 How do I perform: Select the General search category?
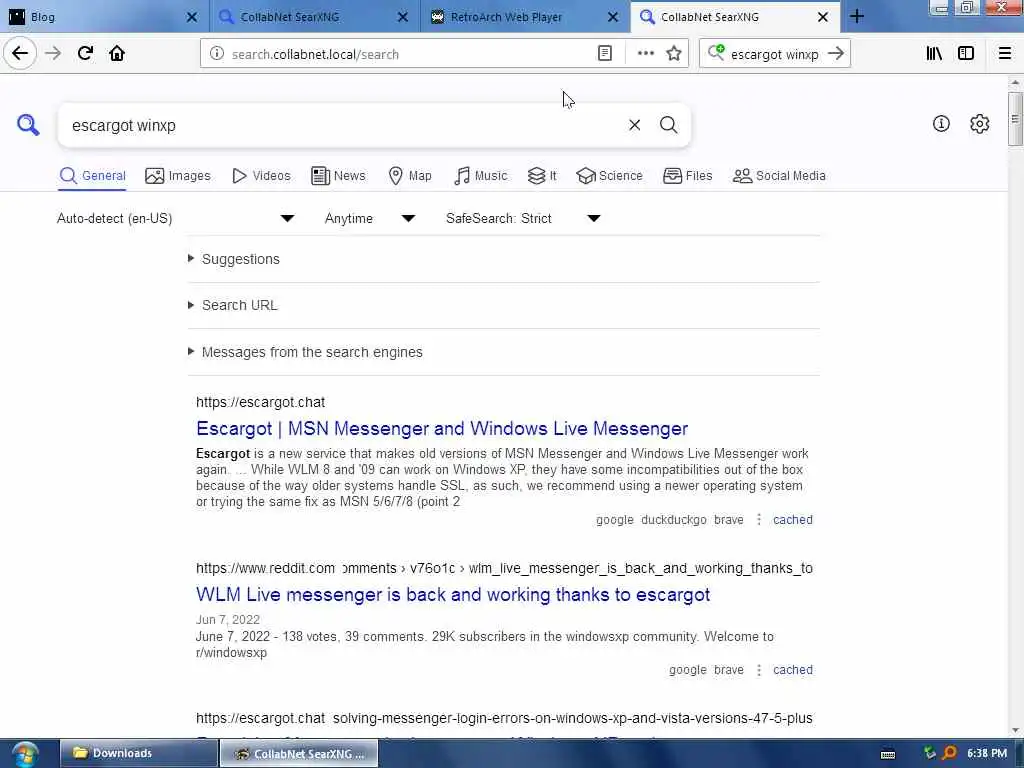[x=92, y=176]
